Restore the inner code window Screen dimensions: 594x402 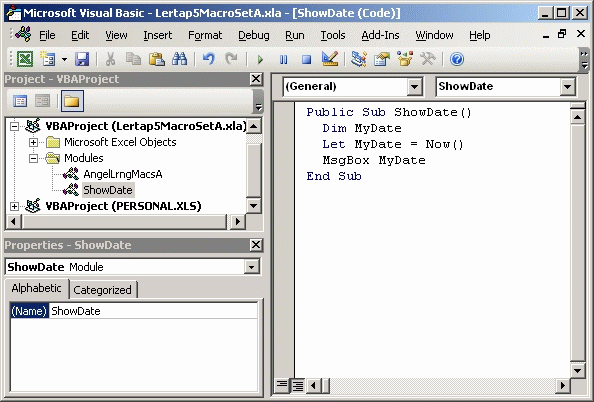point(562,34)
